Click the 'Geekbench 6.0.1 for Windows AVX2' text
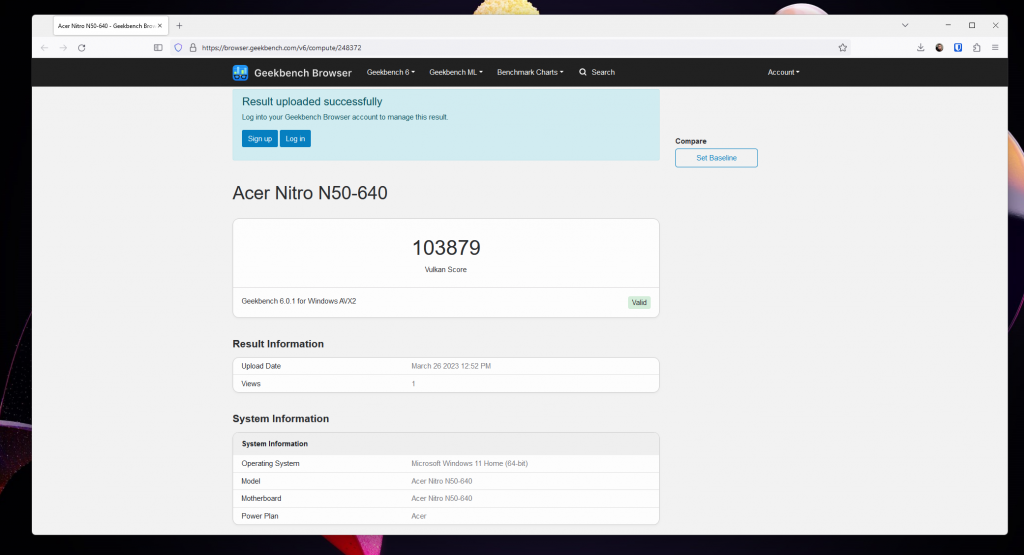The height and width of the screenshot is (555, 1024). (298, 301)
